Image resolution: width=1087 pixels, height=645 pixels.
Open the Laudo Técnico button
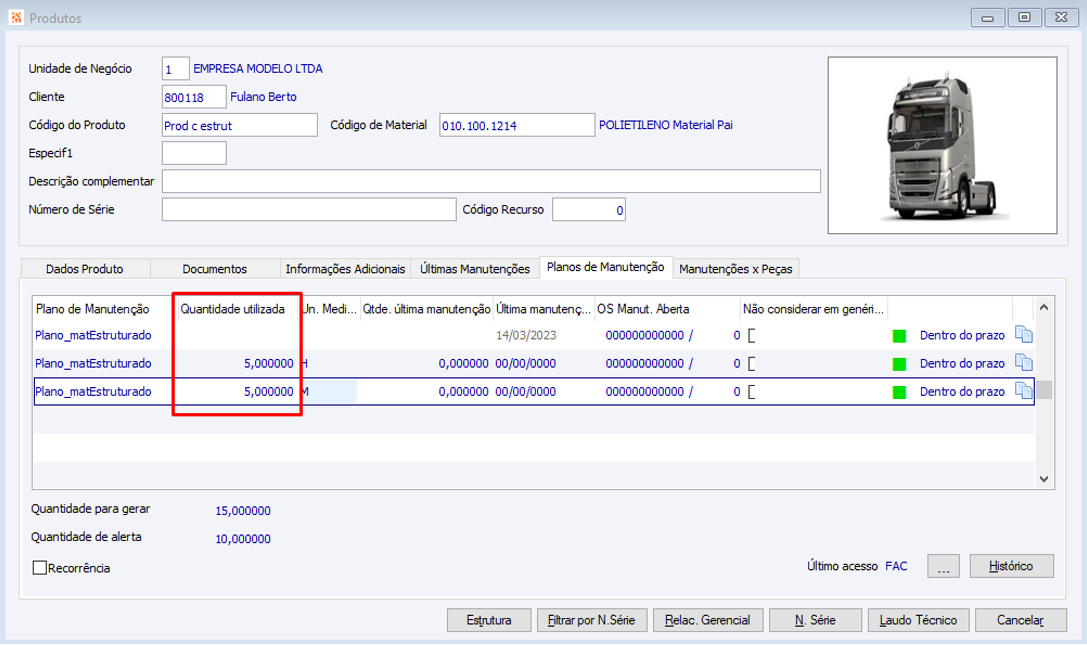(918, 620)
